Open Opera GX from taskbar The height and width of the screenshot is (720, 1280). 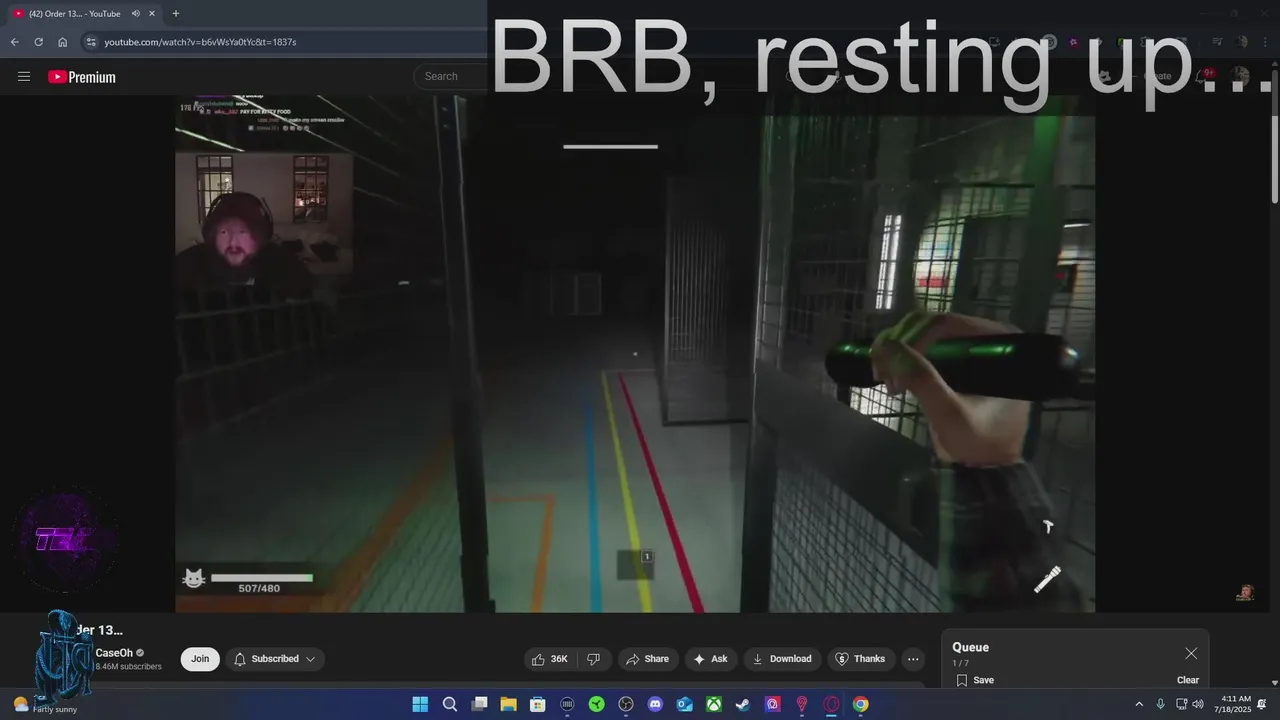(831, 704)
